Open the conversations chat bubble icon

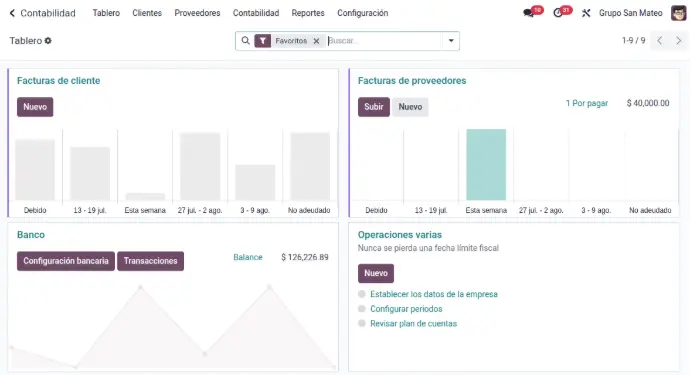tap(529, 13)
